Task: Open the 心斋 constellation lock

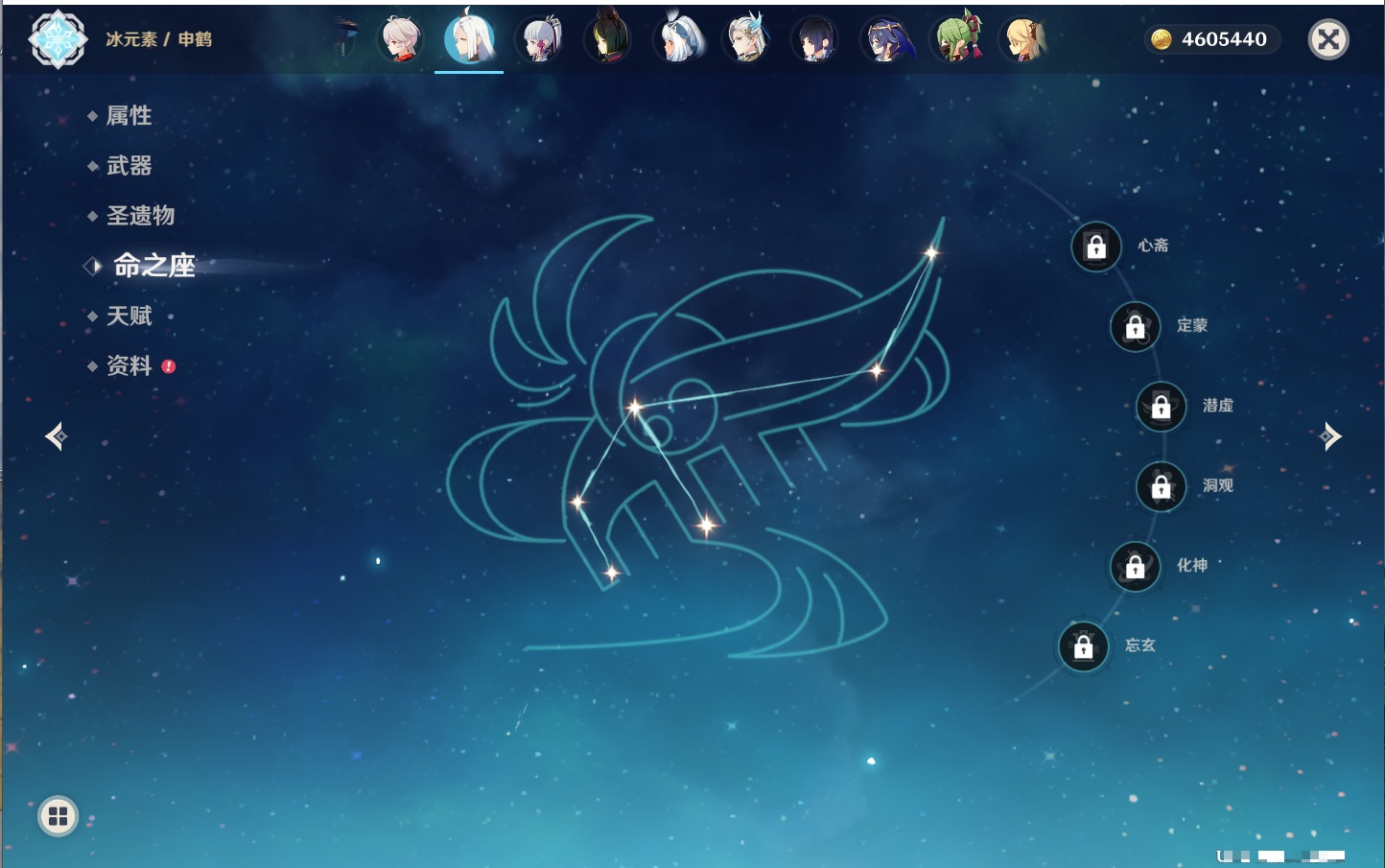Action: [x=1096, y=246]
